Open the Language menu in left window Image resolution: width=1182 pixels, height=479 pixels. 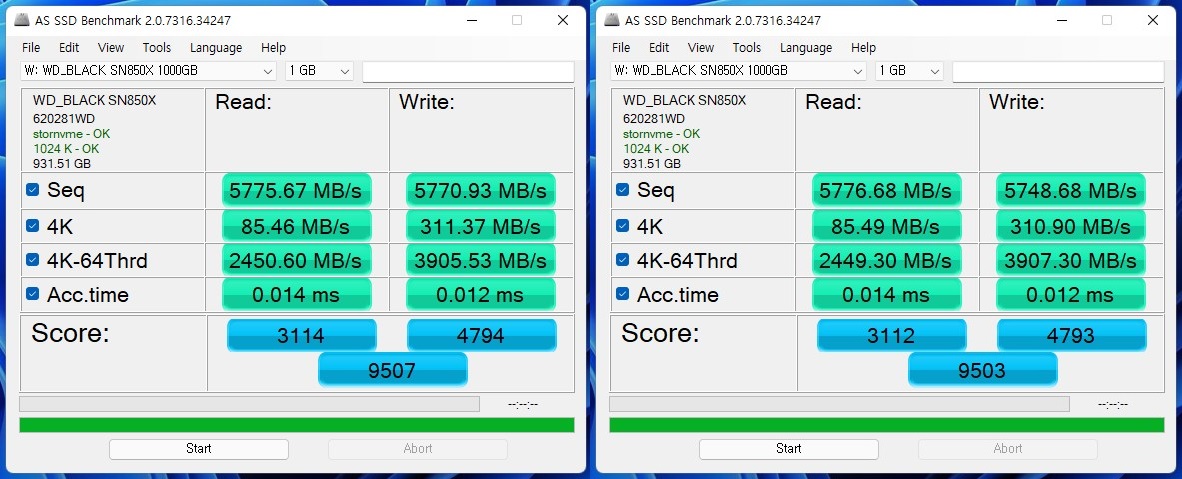pos(216,48)
